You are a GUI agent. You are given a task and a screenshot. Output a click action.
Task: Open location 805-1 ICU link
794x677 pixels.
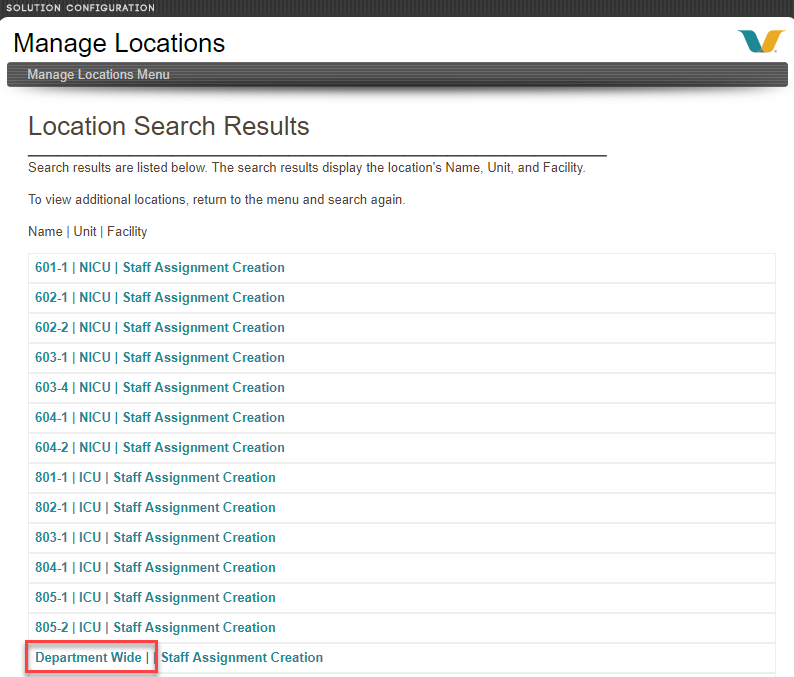(x=155, y=597)
